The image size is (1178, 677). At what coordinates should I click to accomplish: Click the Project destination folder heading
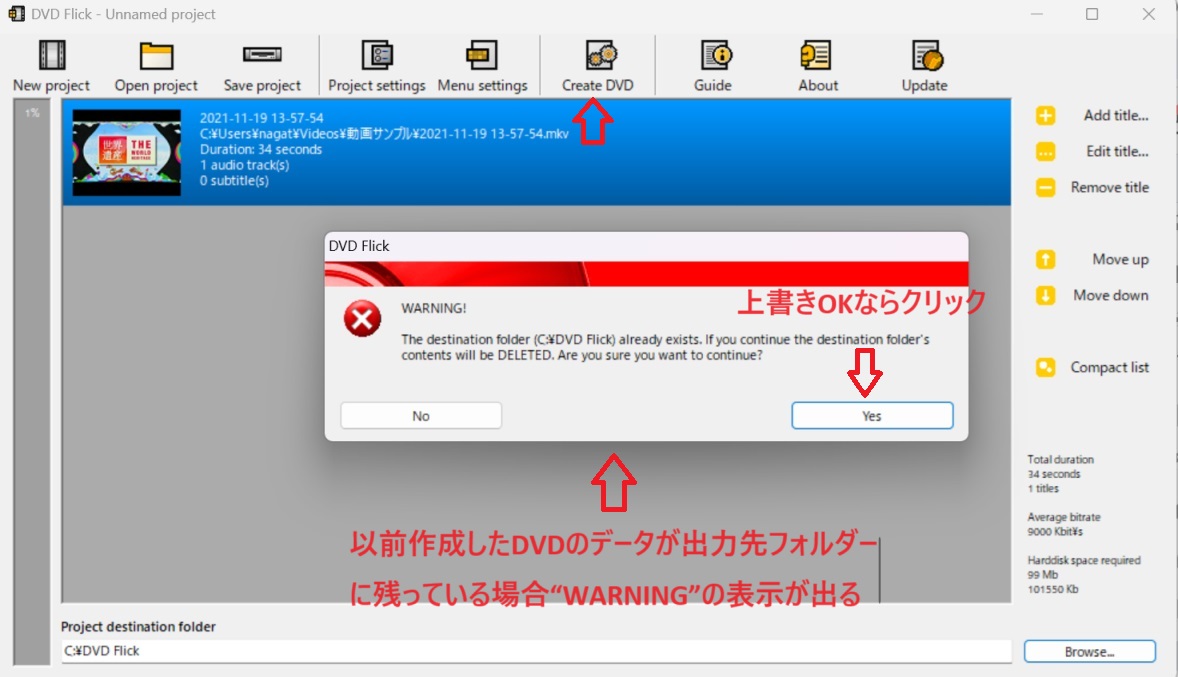pyautogui.click(x=138, y=627)
